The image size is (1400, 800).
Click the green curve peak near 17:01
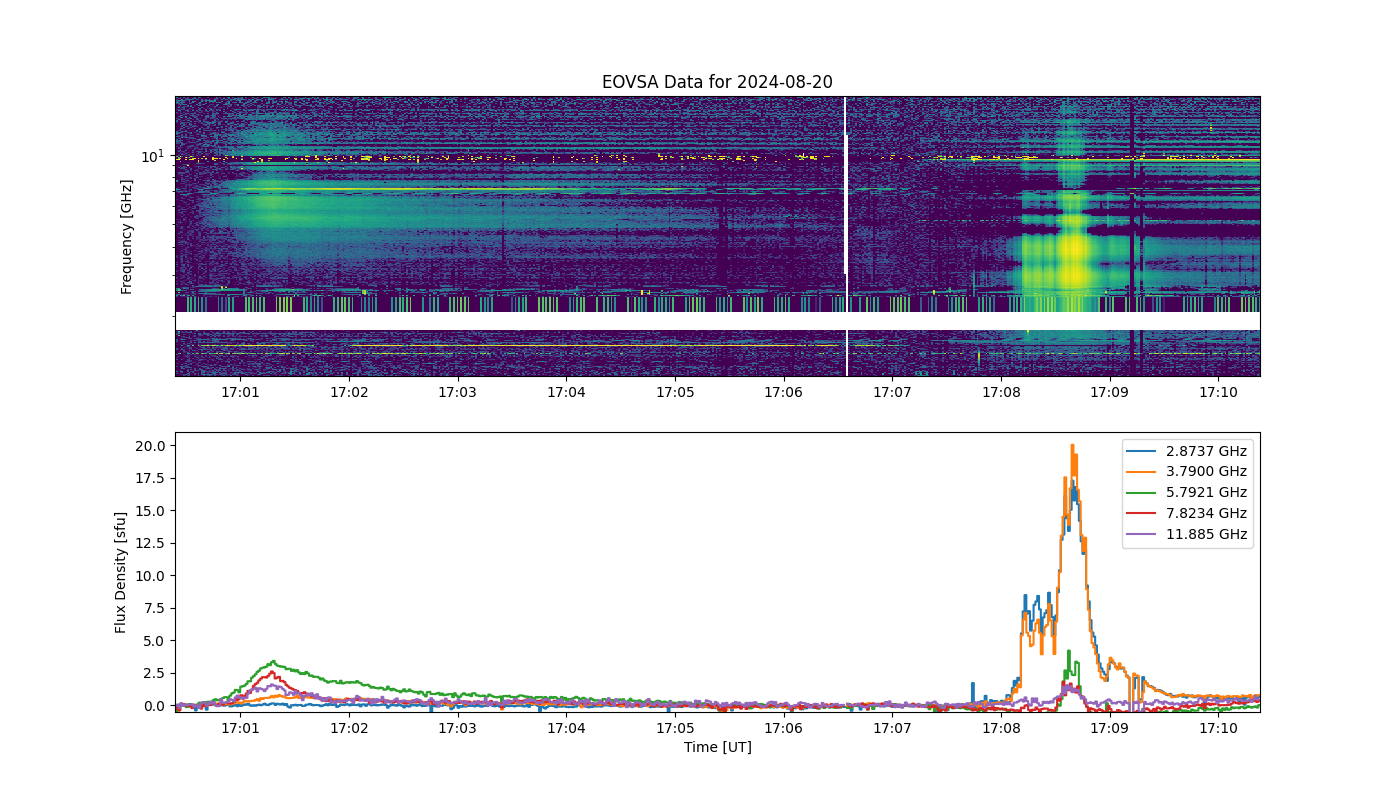click(273, 662)
